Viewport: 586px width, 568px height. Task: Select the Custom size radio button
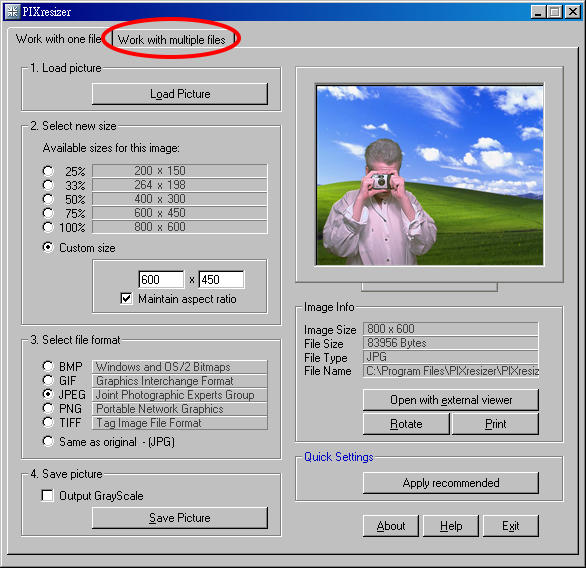tap(48, 248)
